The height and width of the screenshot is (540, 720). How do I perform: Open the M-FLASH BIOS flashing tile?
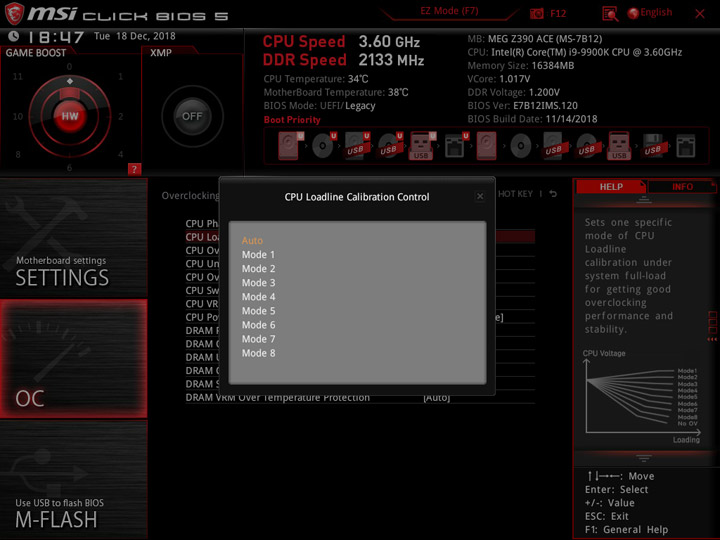pos(73,480)
